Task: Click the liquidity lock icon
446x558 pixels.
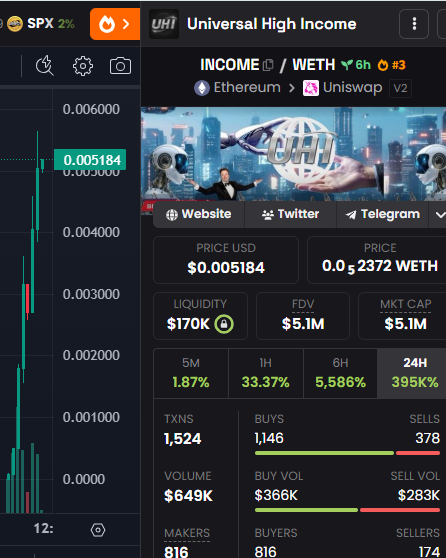Action: (x=224, y=324)
